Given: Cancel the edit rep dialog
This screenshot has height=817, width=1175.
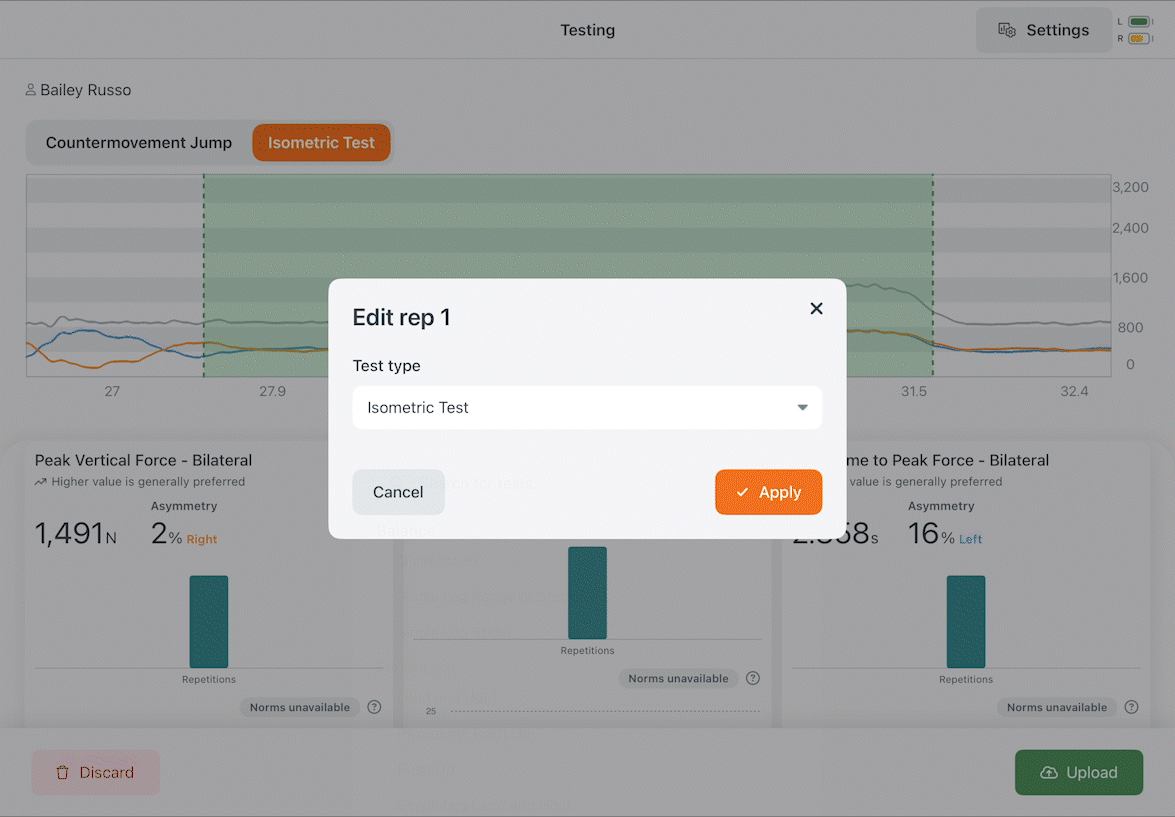Looking at the screenshot, I should click(x=398, y=492).
